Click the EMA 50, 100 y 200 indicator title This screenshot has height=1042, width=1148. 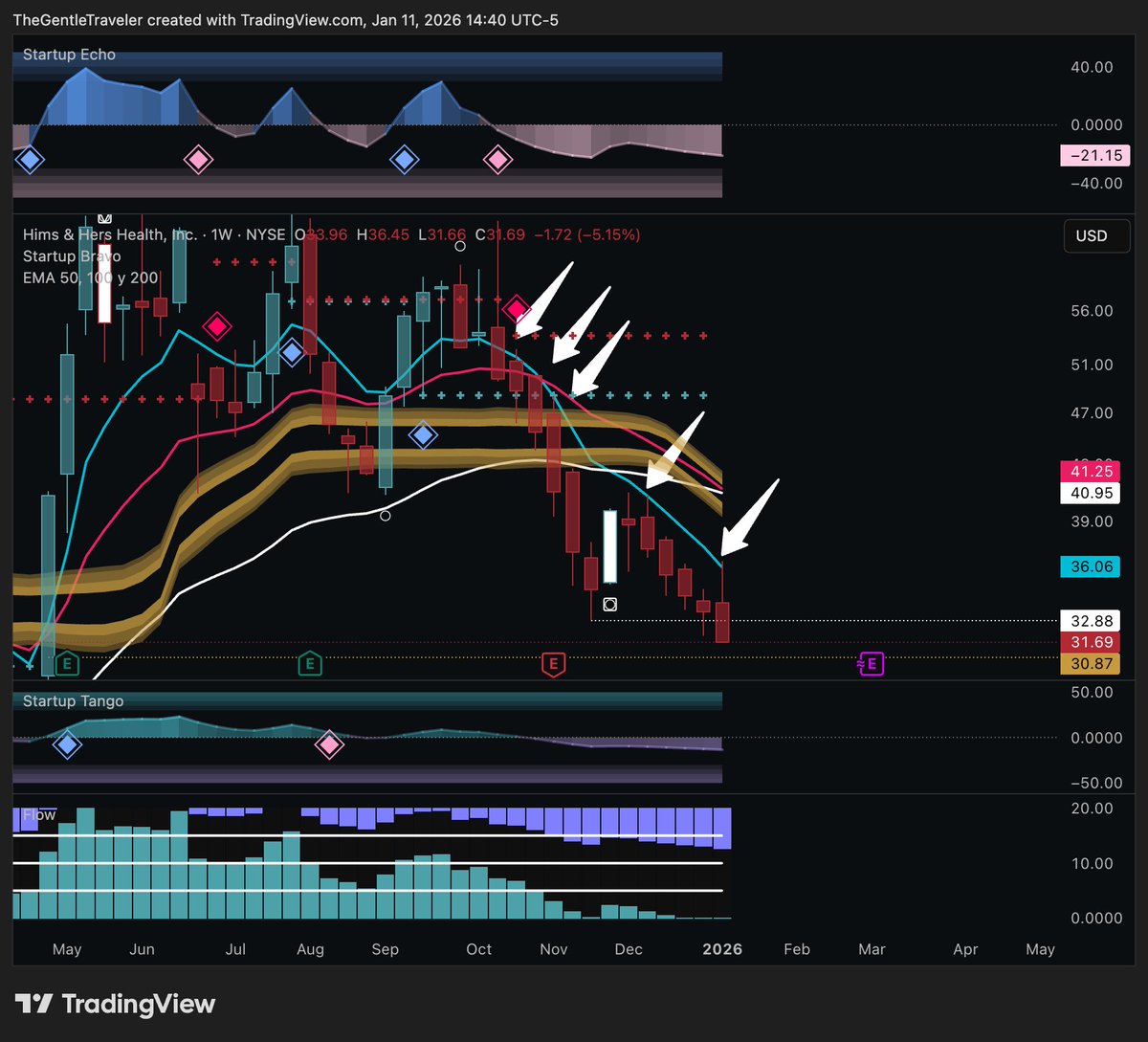(x=93, y=277)
